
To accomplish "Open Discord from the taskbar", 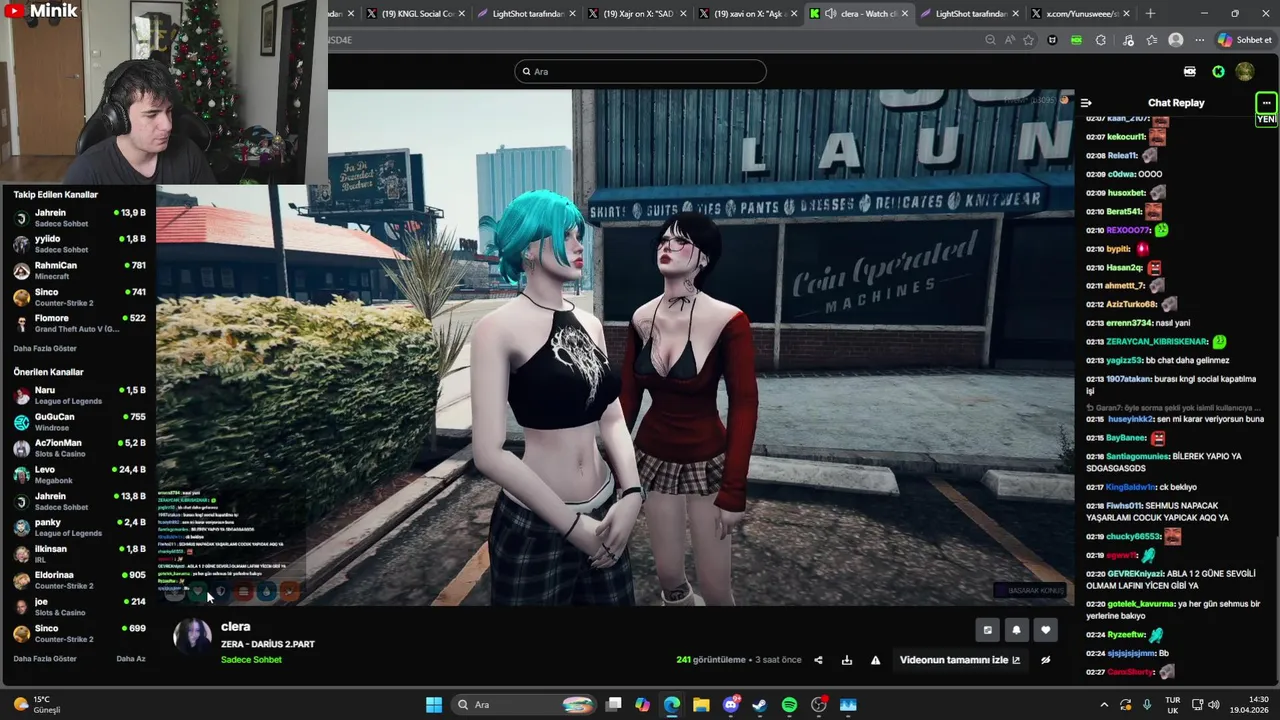I will 731,705.
